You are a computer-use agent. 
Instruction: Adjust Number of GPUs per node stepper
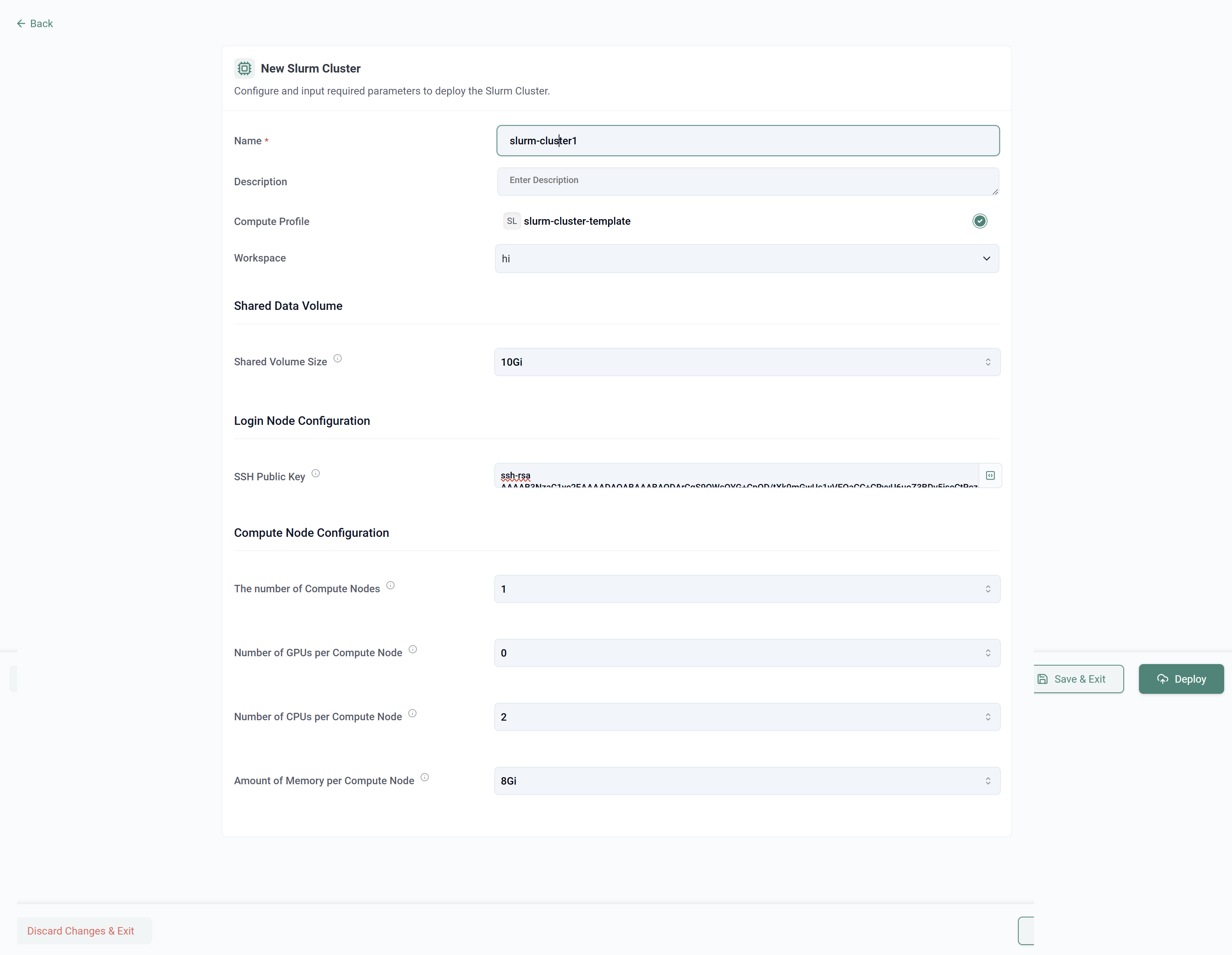coord(988,653)
